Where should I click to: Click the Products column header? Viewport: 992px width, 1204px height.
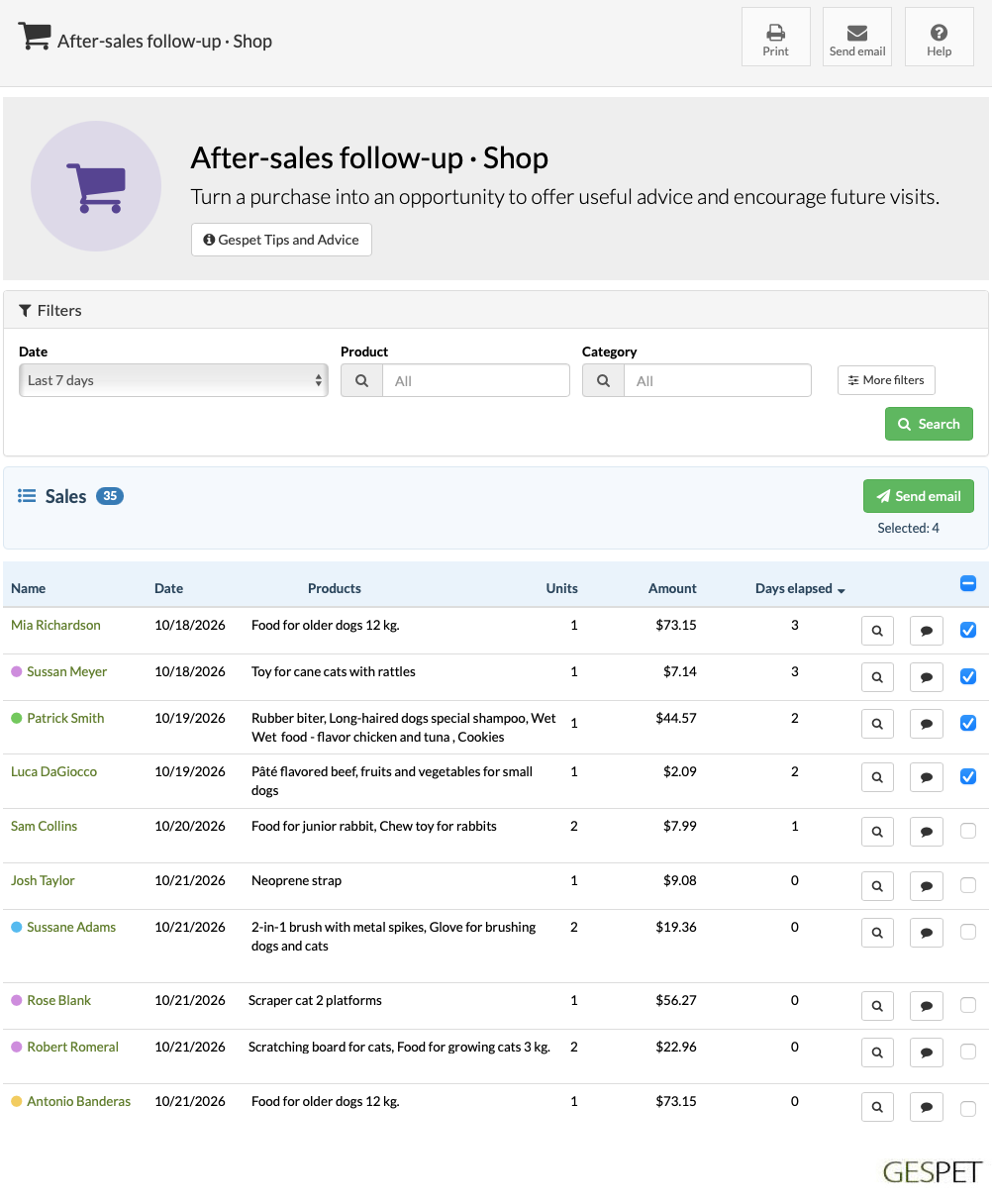[335, 588]
